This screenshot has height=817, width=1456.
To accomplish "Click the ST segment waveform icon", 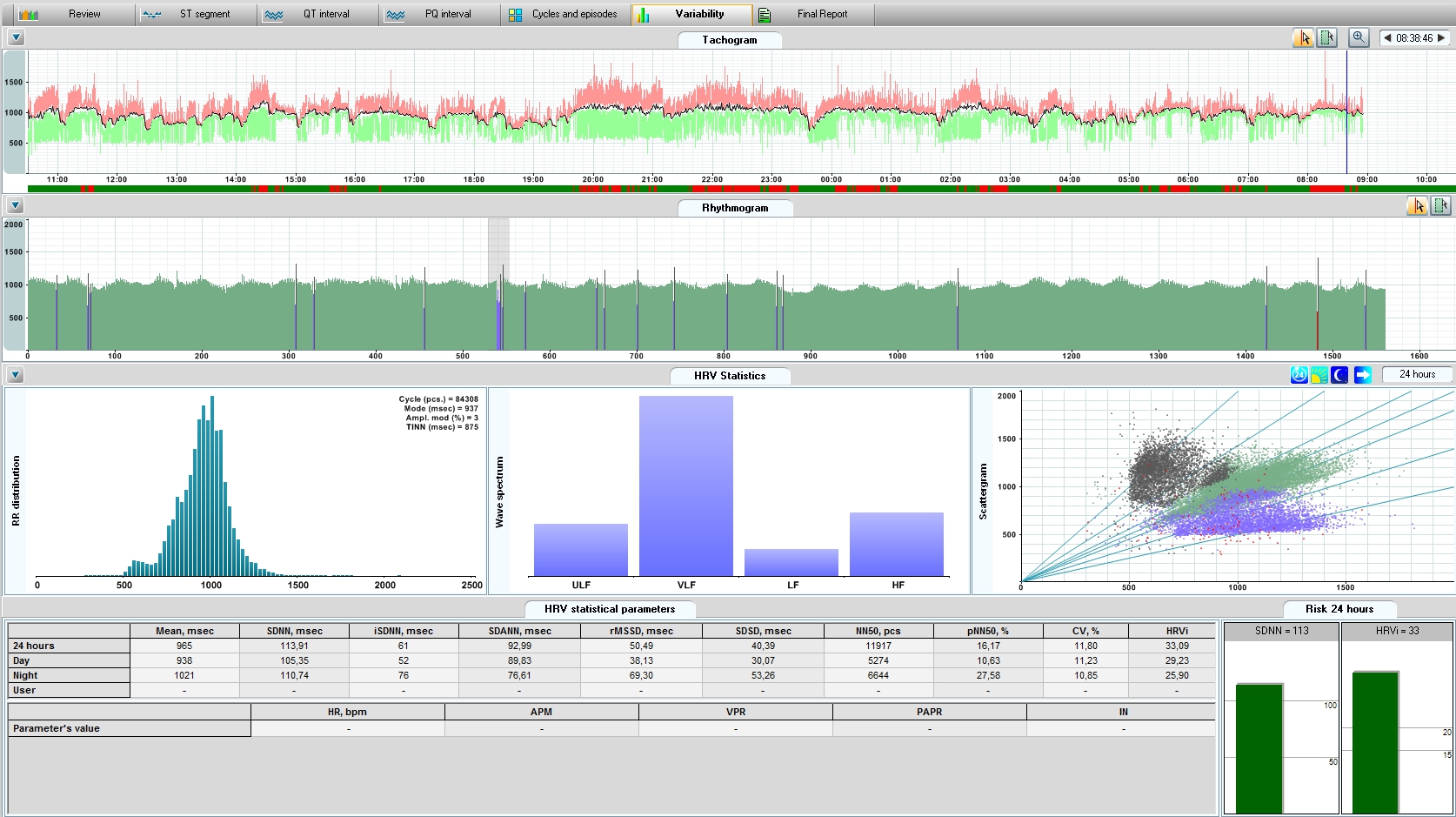I will tap(151, 15).
